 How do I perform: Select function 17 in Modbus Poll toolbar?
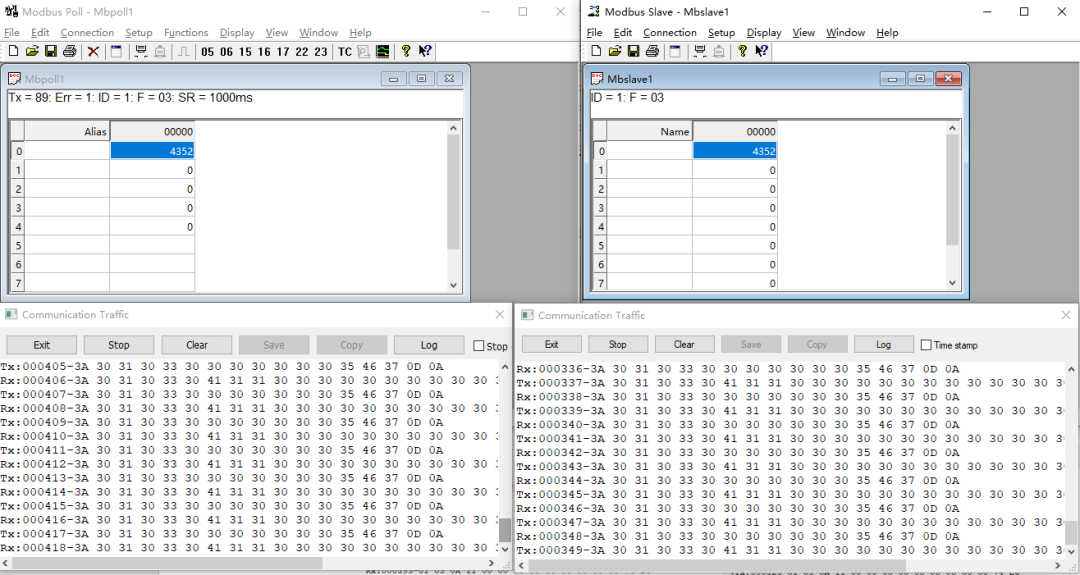pos(283,52)
